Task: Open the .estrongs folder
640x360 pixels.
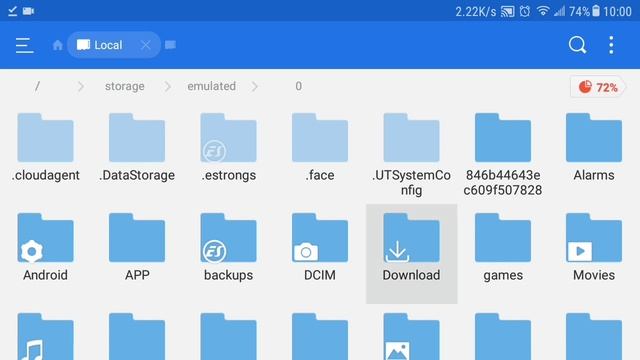Action: point(228,148)
